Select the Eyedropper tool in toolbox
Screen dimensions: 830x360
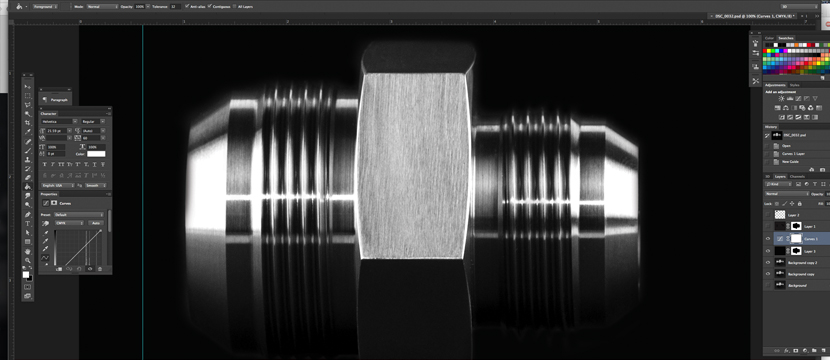pos(28,131)
